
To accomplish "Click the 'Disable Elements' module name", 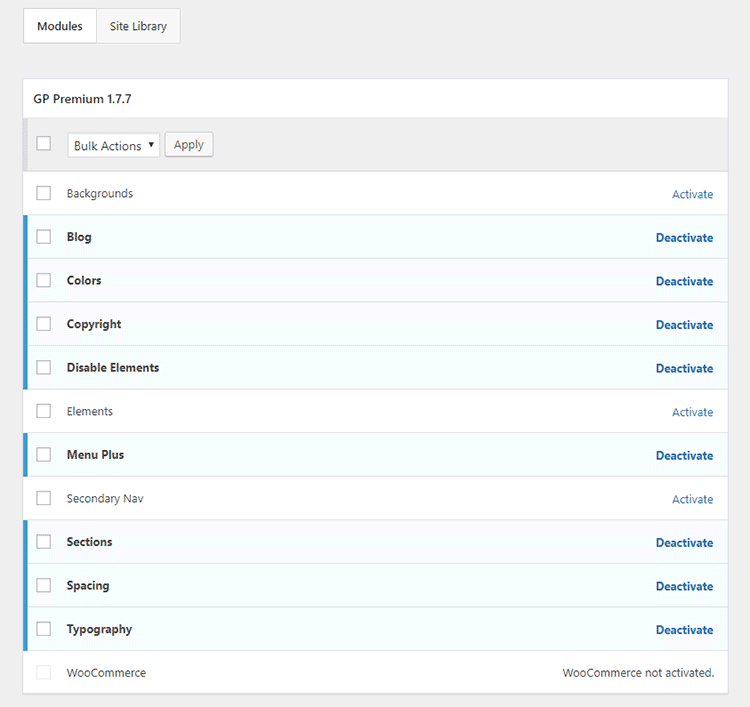I will point(112,367).
